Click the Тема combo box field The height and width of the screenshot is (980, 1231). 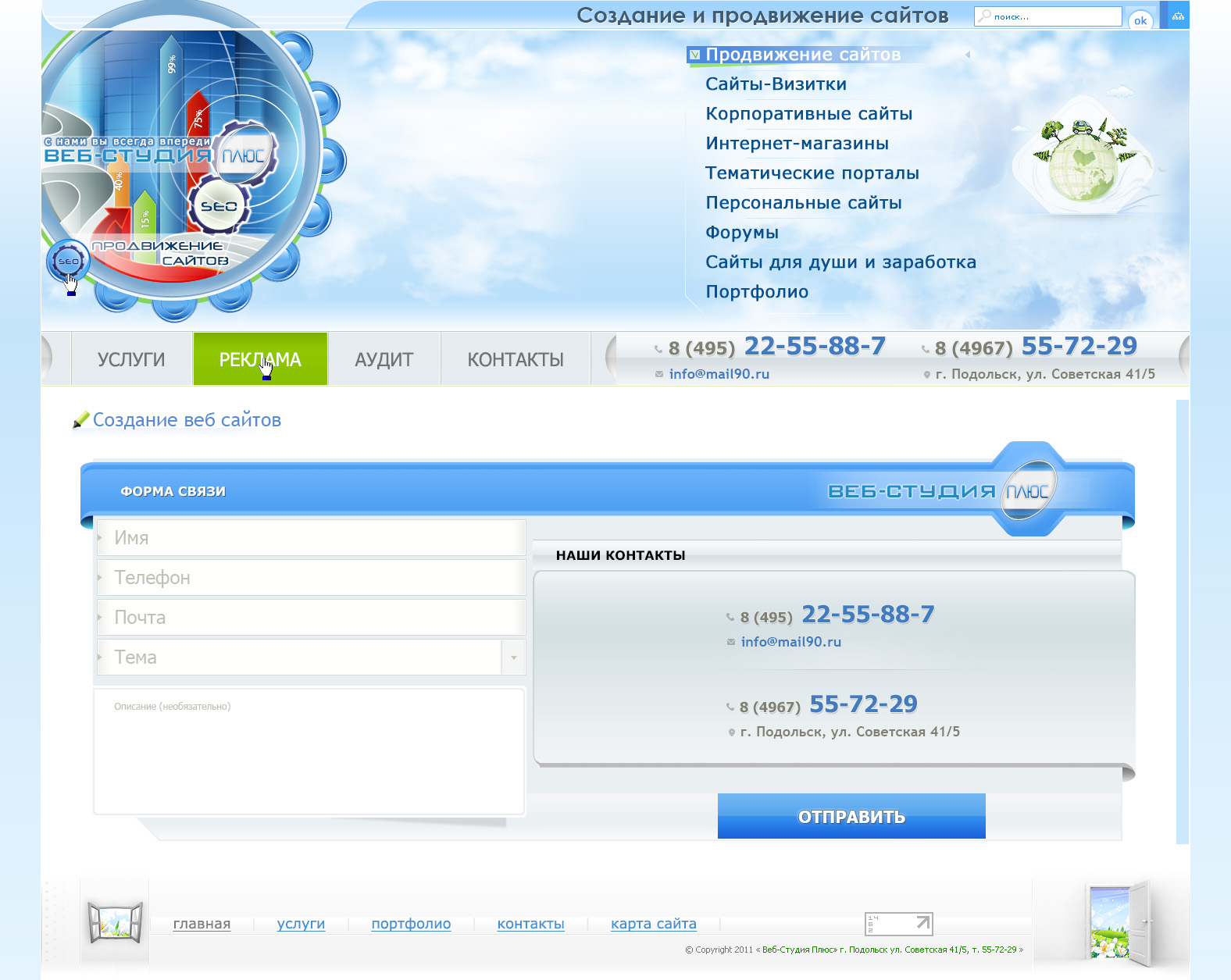tap(311, 657)
